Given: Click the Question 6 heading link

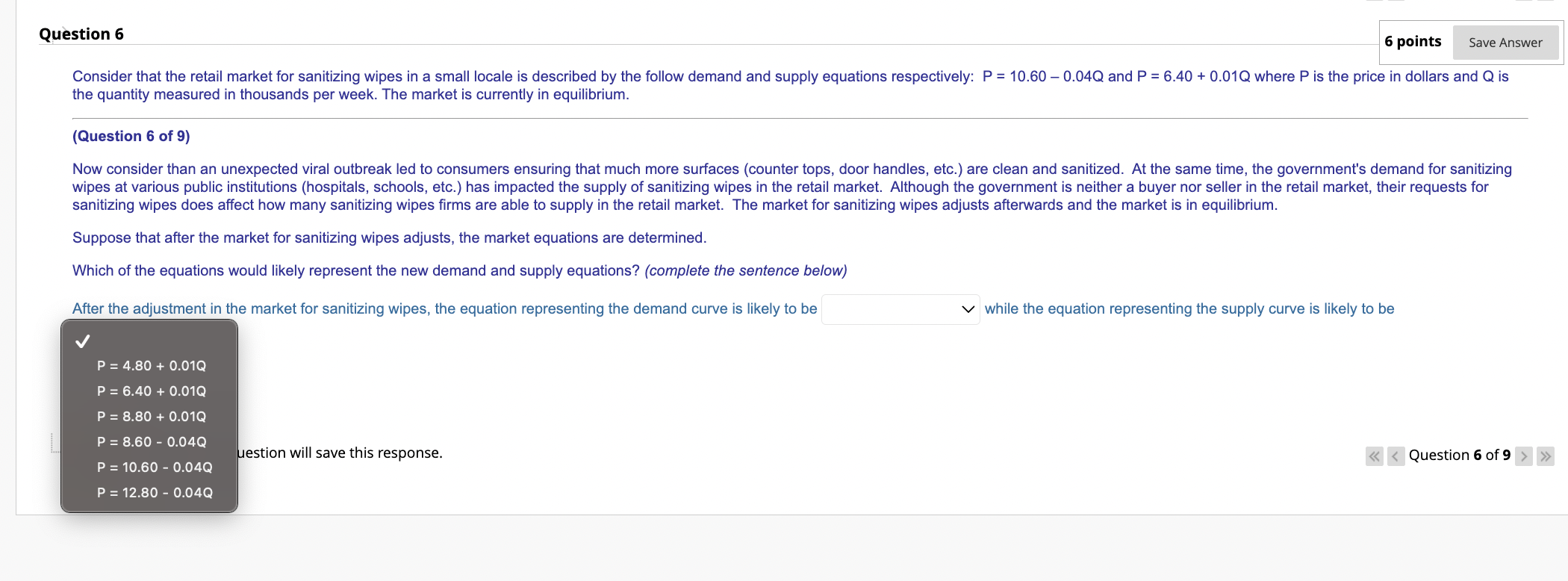Looking at the screenshot, I should click(x=80, y=33).
